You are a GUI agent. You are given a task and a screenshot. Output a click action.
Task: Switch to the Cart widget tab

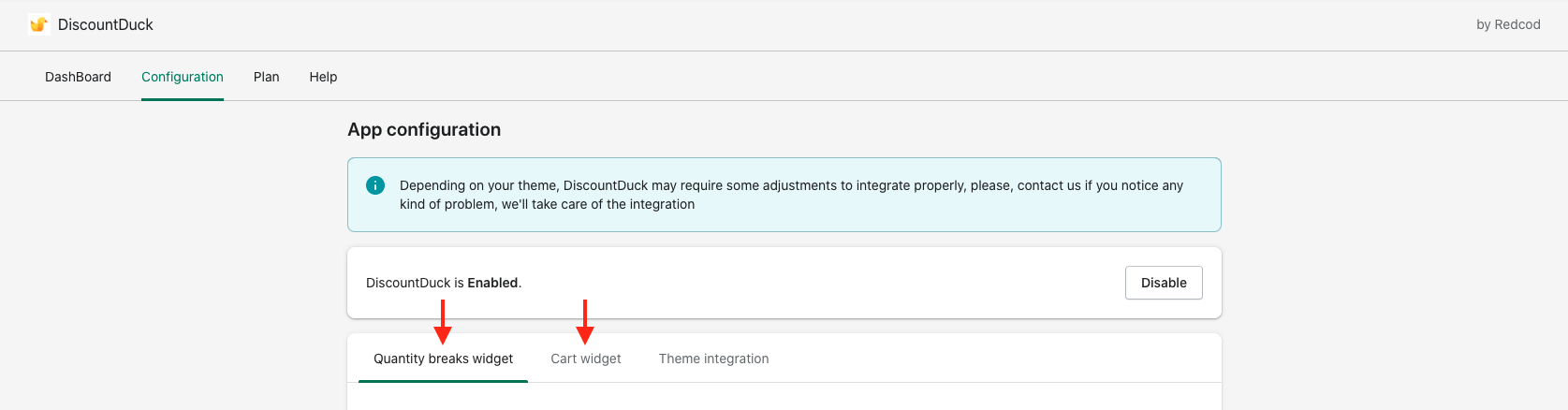(586, 359)
